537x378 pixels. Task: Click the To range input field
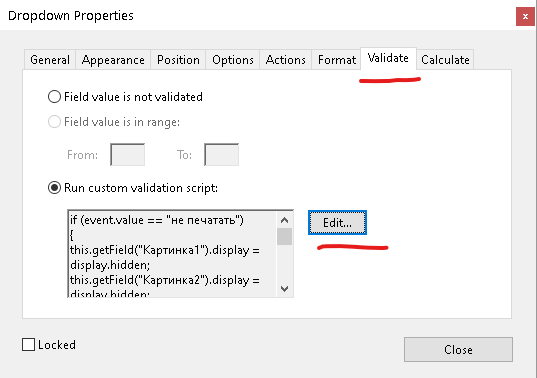pyautogui.click(x=222, y=154)
